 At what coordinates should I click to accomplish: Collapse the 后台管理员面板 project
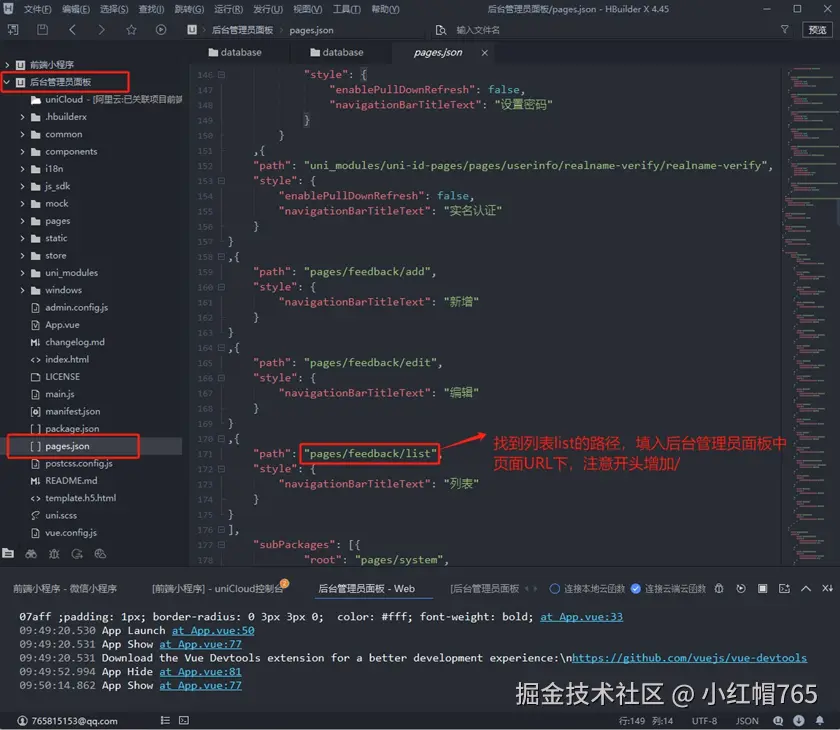pos(7,82)
